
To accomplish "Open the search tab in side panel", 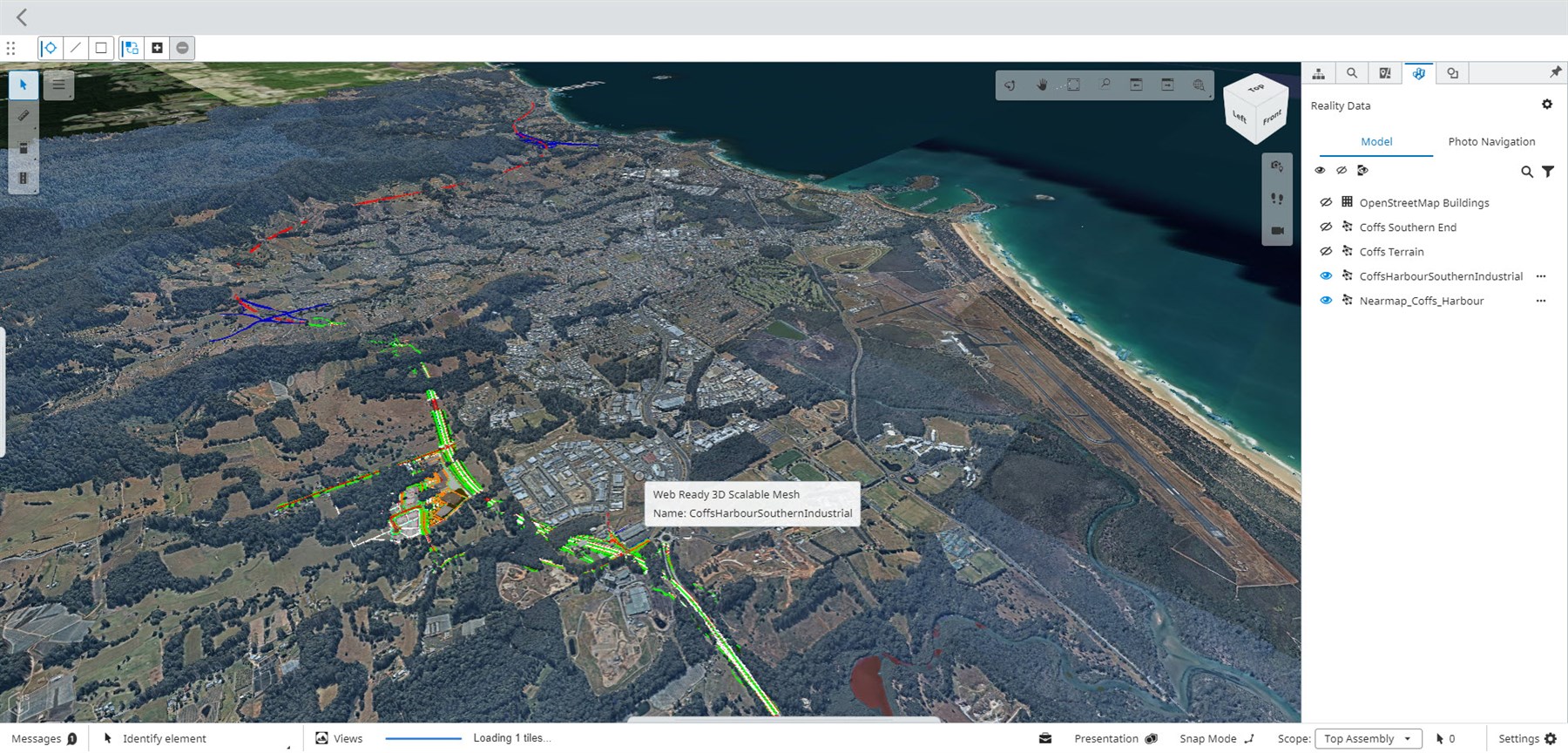I will tap(1352, 73).
